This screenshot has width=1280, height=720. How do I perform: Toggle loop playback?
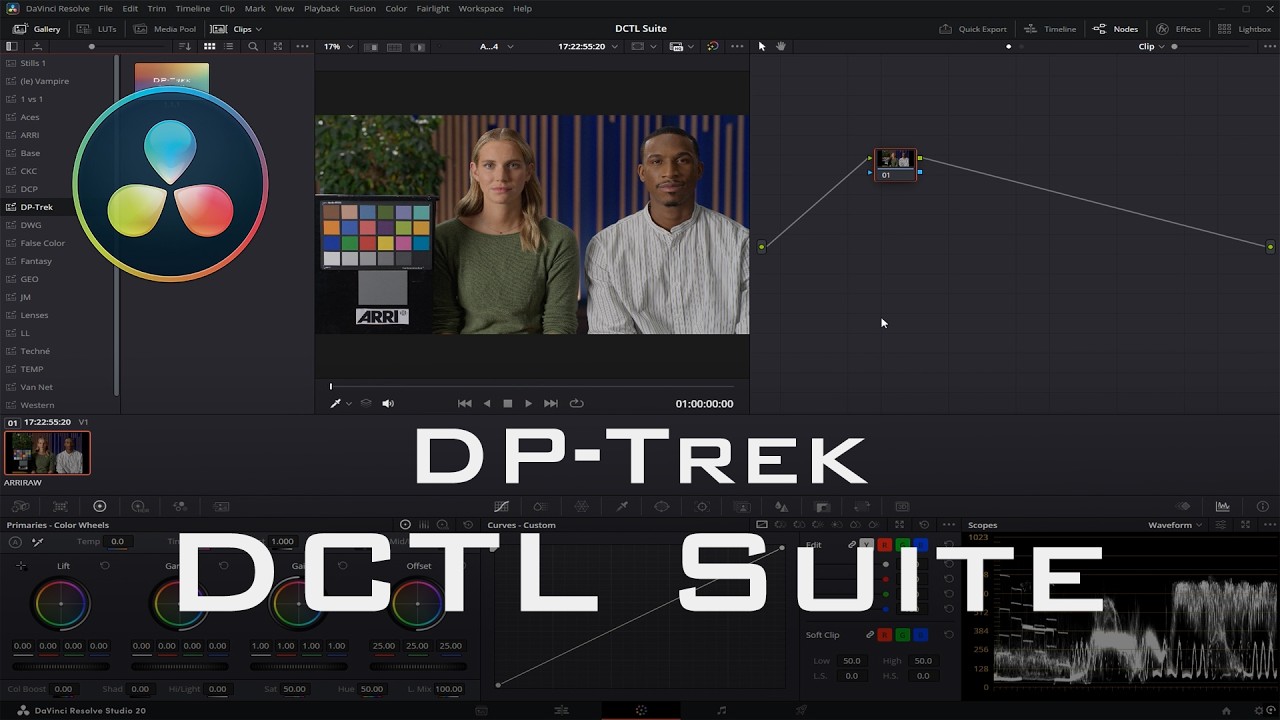(x=576, y=403)
